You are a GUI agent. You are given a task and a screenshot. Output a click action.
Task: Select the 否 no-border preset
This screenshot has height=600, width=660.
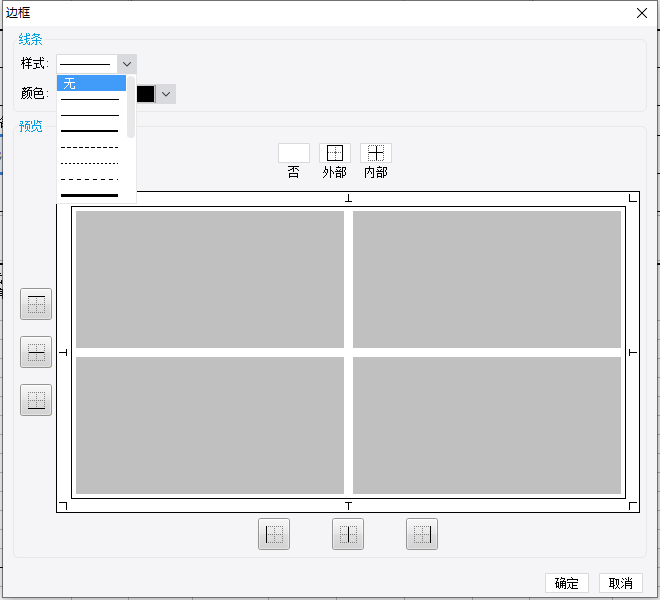click(294, 153)
